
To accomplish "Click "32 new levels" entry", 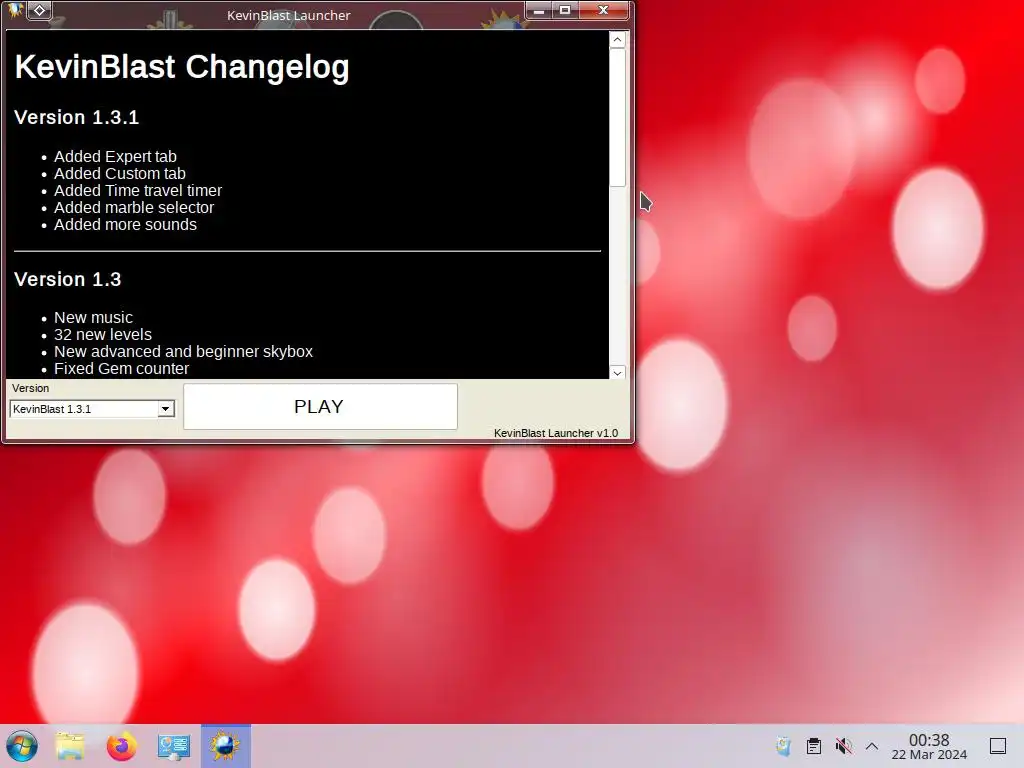I will click(x=103, y=334).
